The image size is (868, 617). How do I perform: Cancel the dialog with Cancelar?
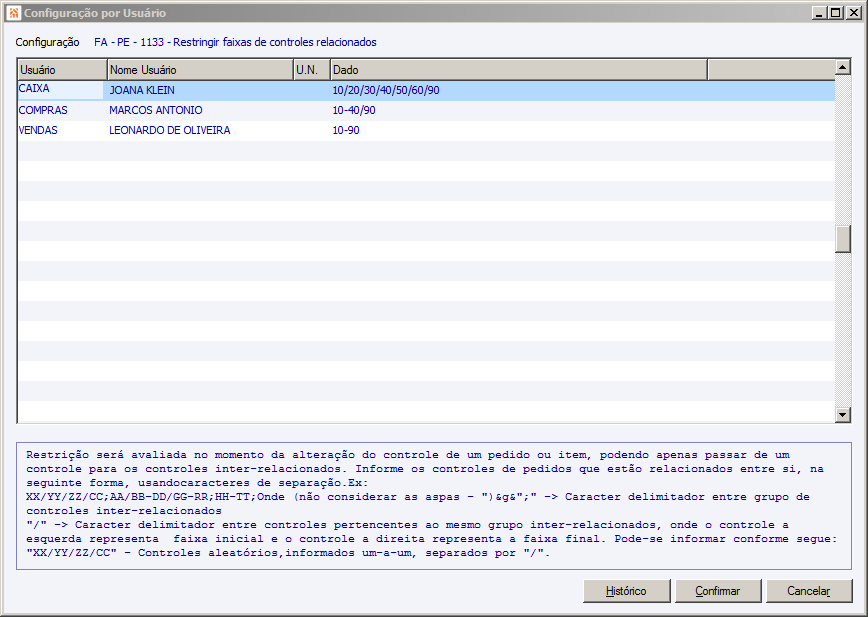point(809,591)
